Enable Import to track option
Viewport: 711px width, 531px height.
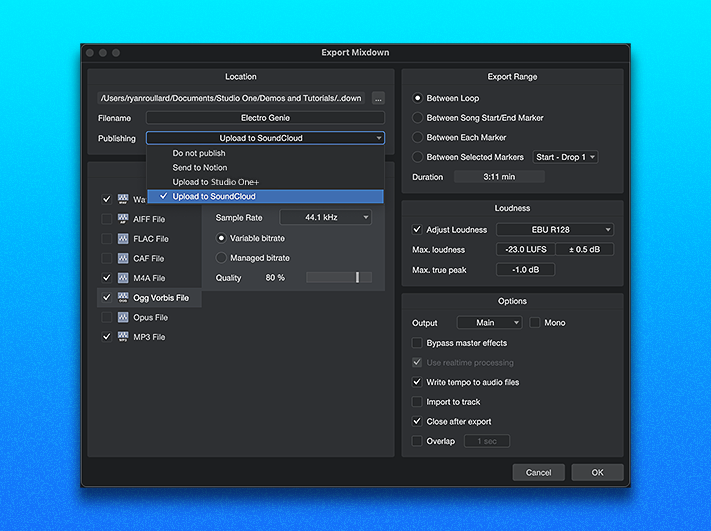pos(417,402)
